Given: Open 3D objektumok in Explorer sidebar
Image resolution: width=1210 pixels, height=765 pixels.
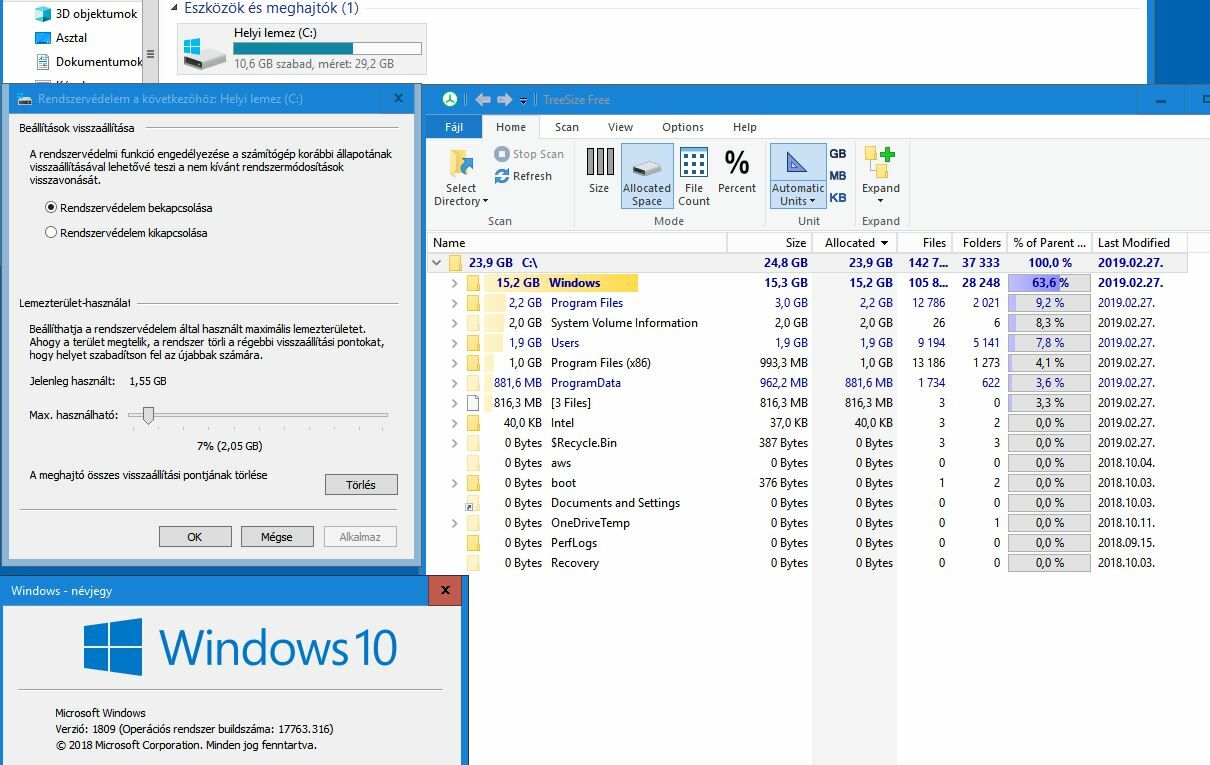Looking at the screenshot, I should click(87, 14).
